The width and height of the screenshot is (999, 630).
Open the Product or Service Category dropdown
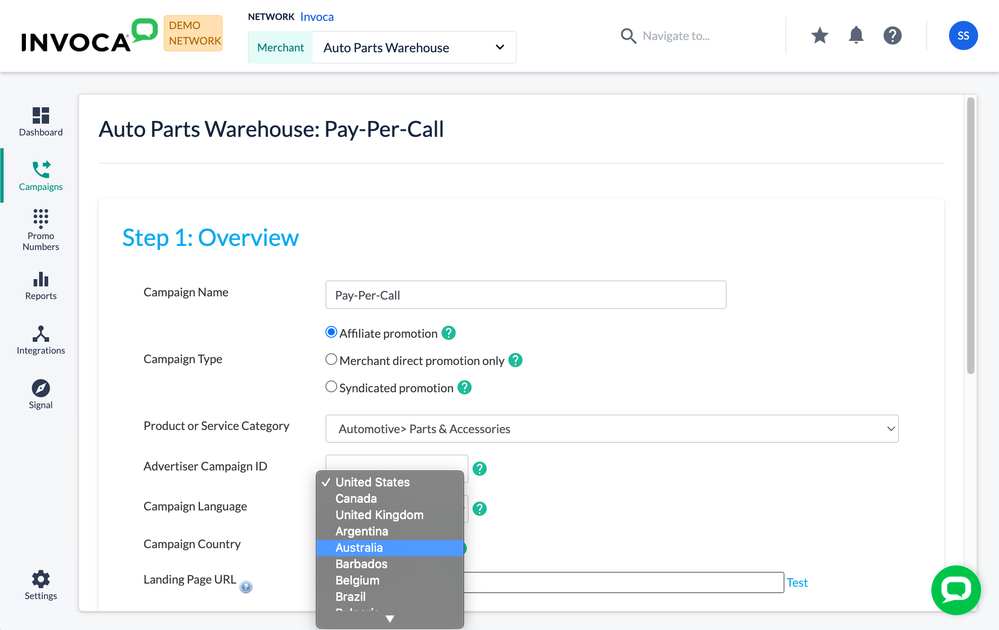pos(612,429)
